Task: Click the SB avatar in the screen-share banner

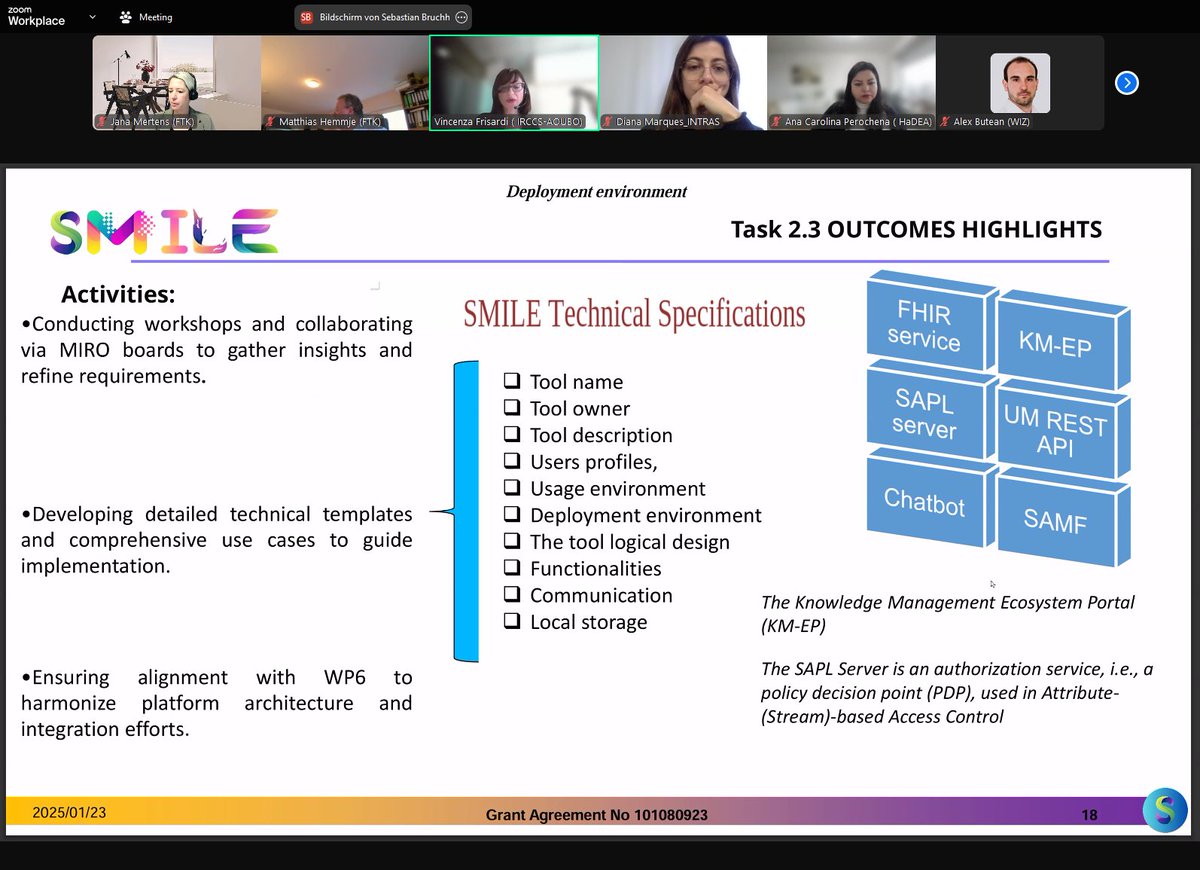Action: (x=306, y=17)
